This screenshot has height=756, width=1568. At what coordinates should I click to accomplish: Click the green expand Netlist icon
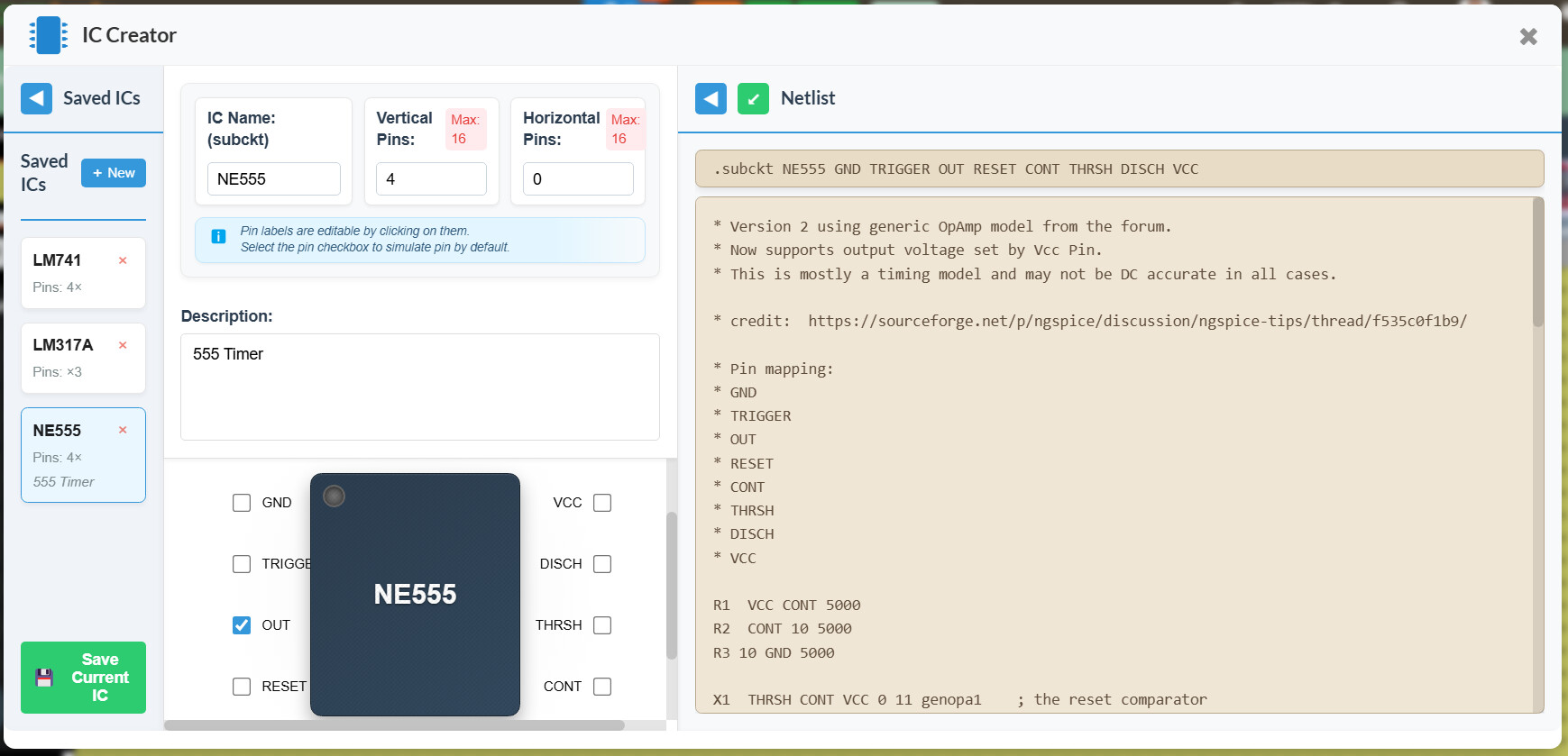click(753, 98)
